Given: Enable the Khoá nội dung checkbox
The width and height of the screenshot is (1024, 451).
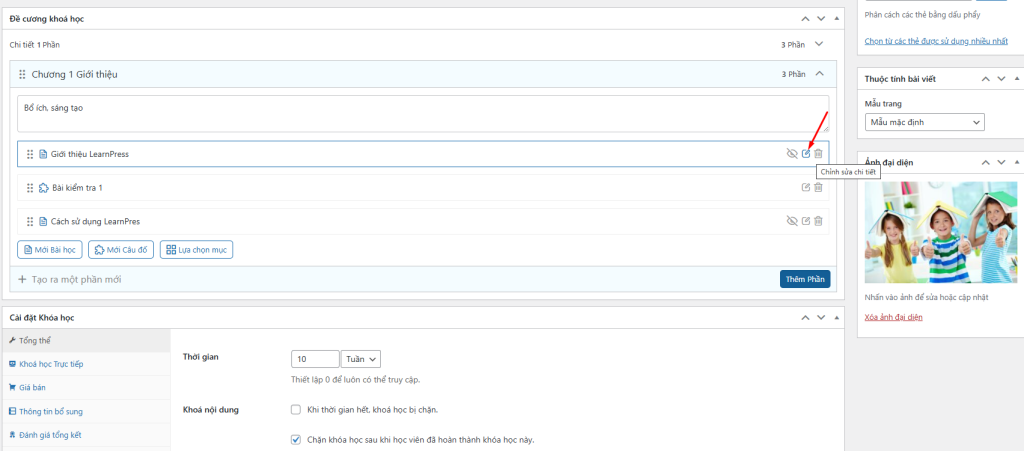Looking at the screenshot, I should 295,409.
